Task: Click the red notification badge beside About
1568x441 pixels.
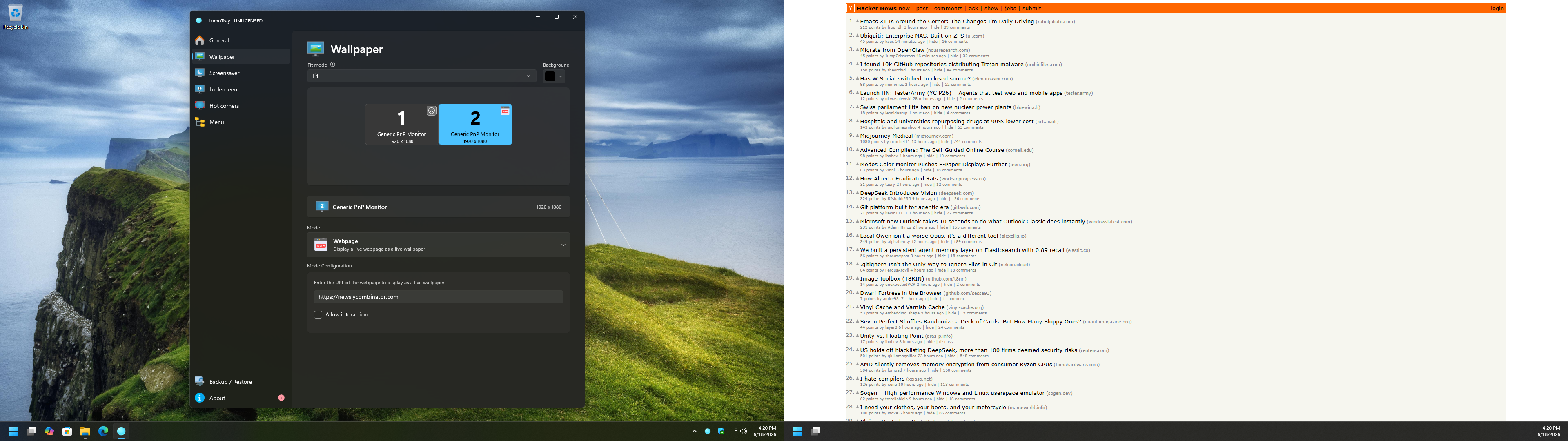Action: click(x=281, y=399)
